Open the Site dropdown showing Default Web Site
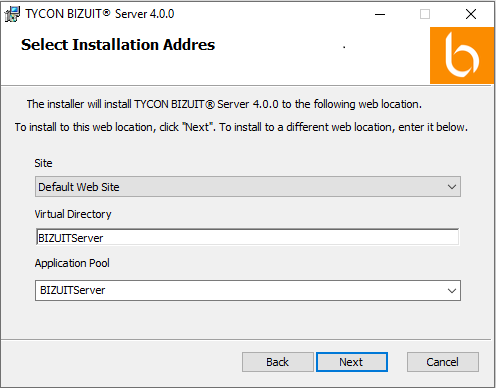Image resolution: width=496 pixels, height=388 pixels. (x=248, y=187)
